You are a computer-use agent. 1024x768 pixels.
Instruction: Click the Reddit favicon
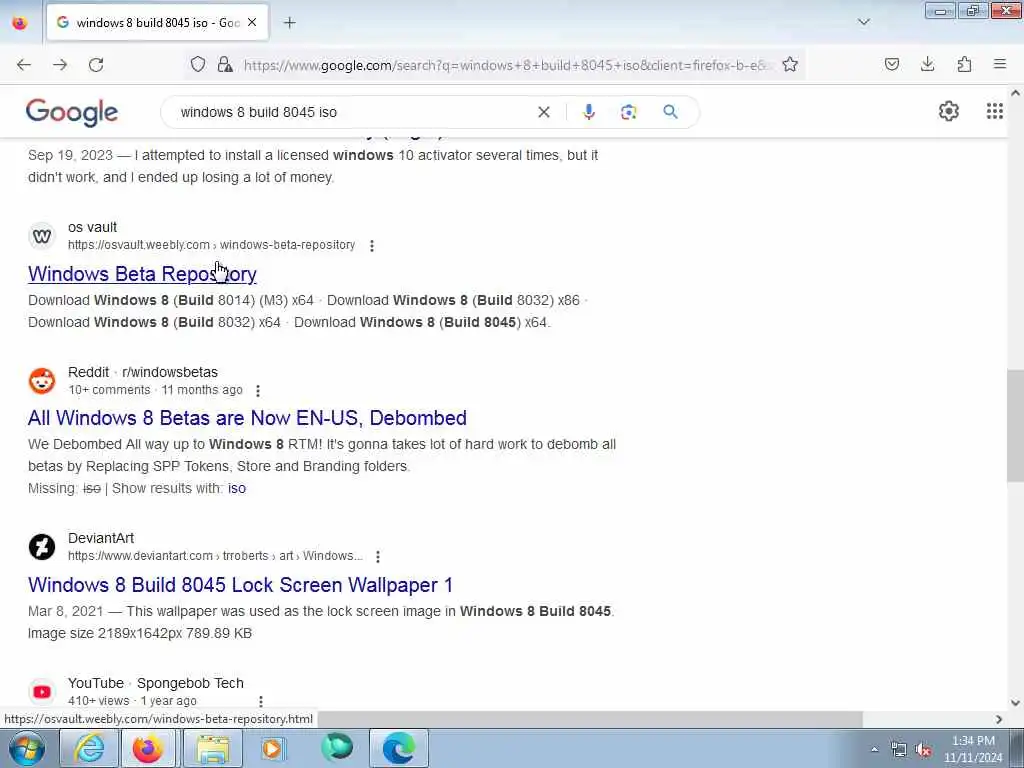pyautogui.click(x=42, y=381)
